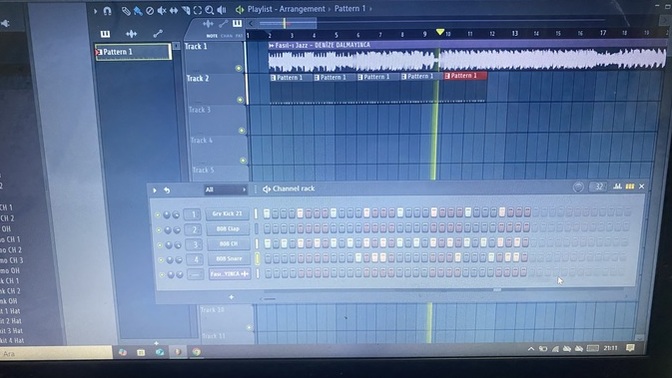
Task: Open the Fasi..YINCA audio channel button
Action: (230, 273)
